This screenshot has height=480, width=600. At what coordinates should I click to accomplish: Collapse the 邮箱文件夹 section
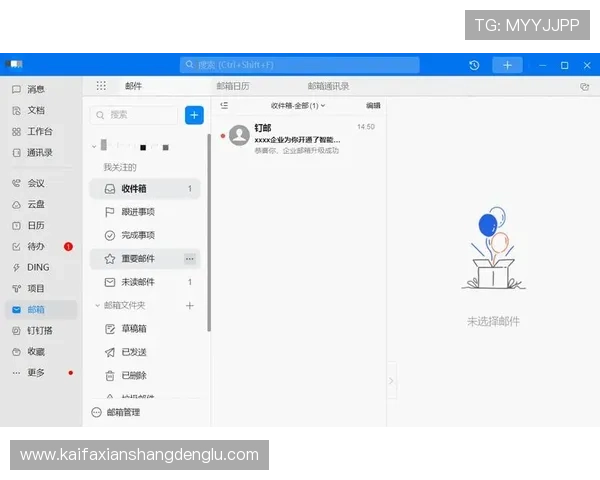97,305
